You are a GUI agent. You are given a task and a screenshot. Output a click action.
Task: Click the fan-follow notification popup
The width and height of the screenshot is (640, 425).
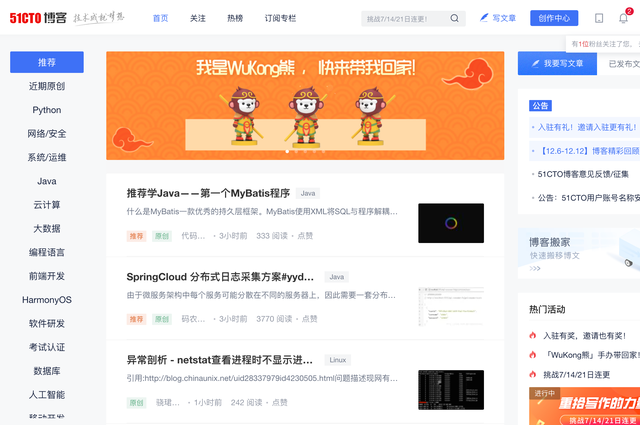(603, 44)
